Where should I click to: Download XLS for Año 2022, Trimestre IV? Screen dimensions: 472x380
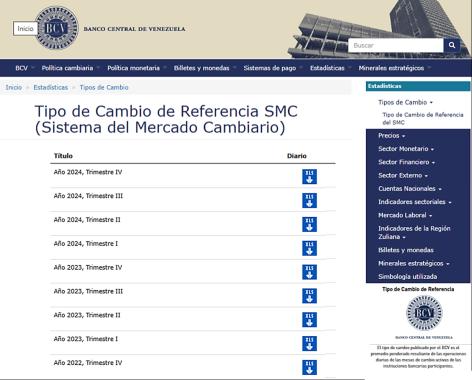tap(309, 367)
